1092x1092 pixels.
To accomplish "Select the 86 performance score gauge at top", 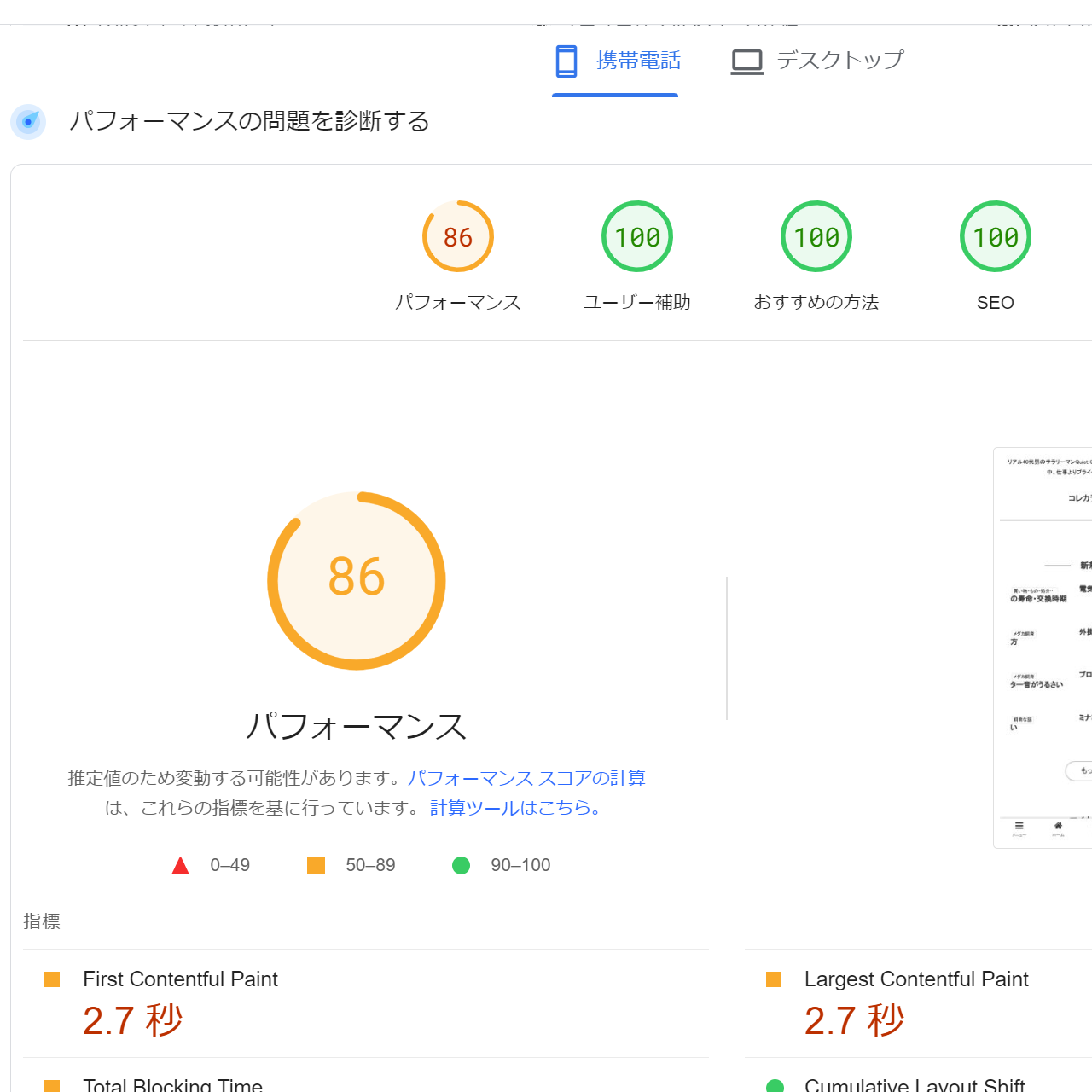I will [458, 236].
